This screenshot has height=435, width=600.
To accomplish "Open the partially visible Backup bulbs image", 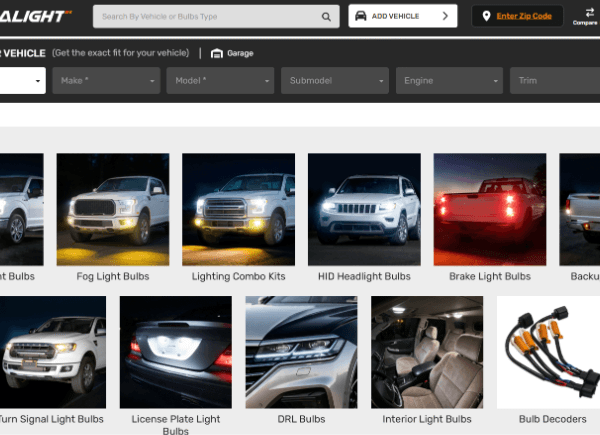I will [x=580, y=209].
